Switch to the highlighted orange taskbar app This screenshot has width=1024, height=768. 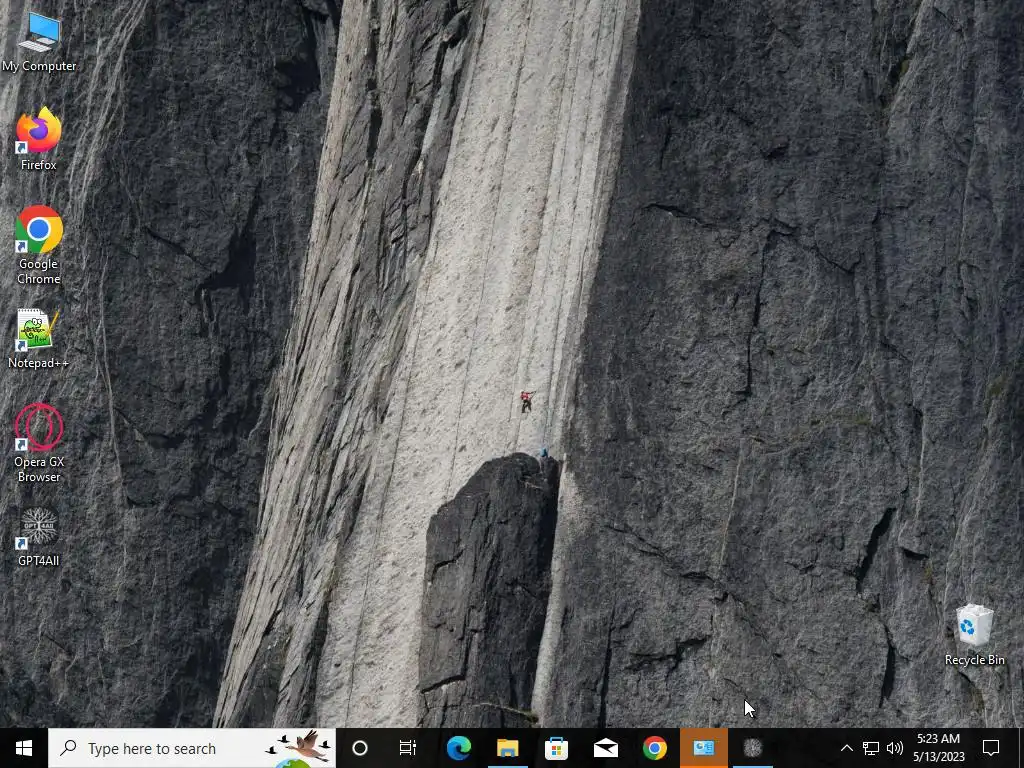pyautogui.click(x=703, y=748)
